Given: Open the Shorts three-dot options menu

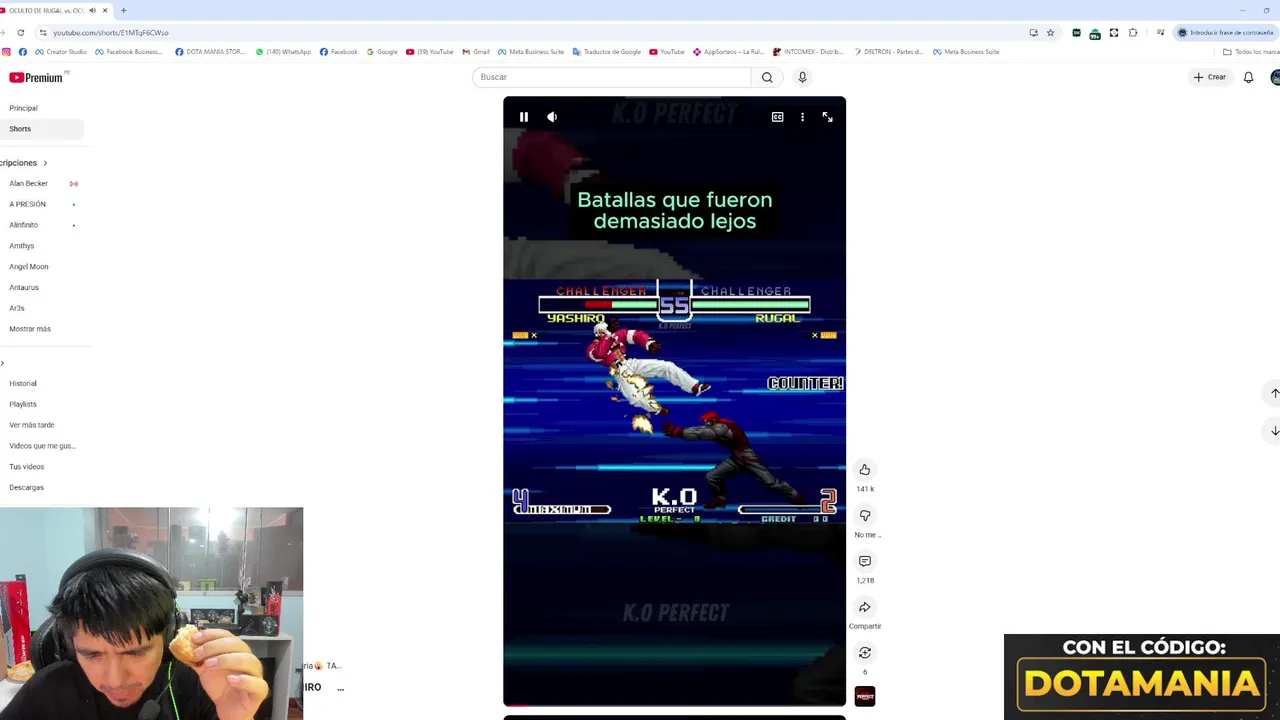Looking at the screenshot, I should [x=802, y=117].
